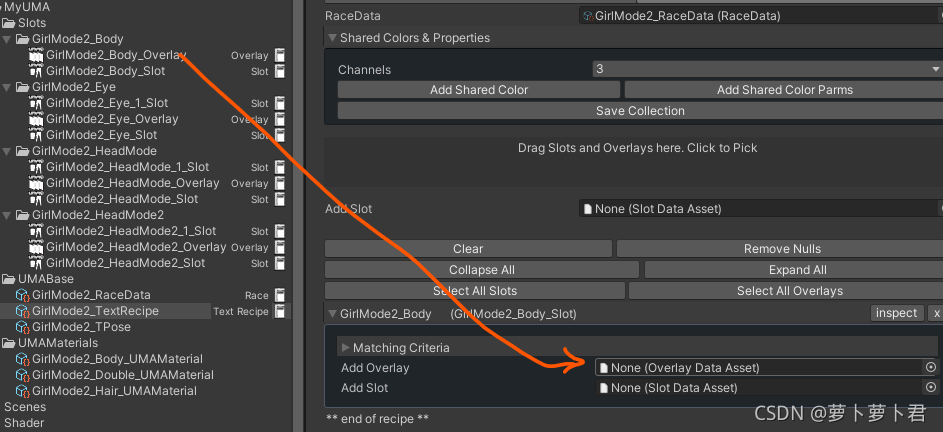Collapse the GirlMode2_Eye folder

tap(7, 87)
